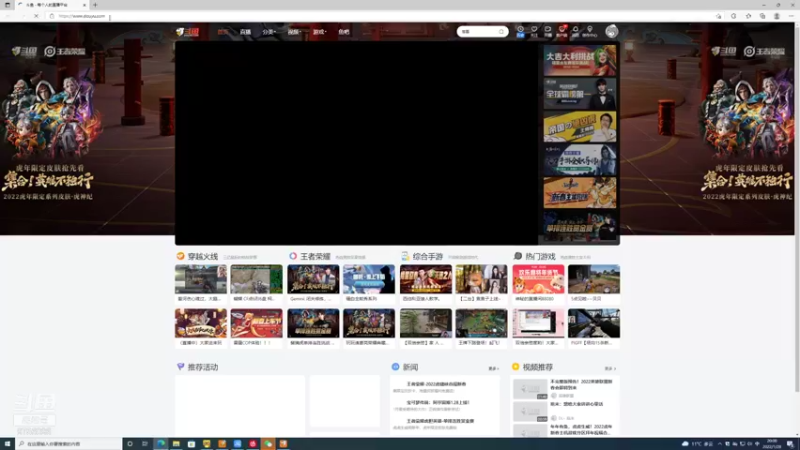Open the 首页 home nav item
The image size is (800, 450).
click(x=222, y=32)
